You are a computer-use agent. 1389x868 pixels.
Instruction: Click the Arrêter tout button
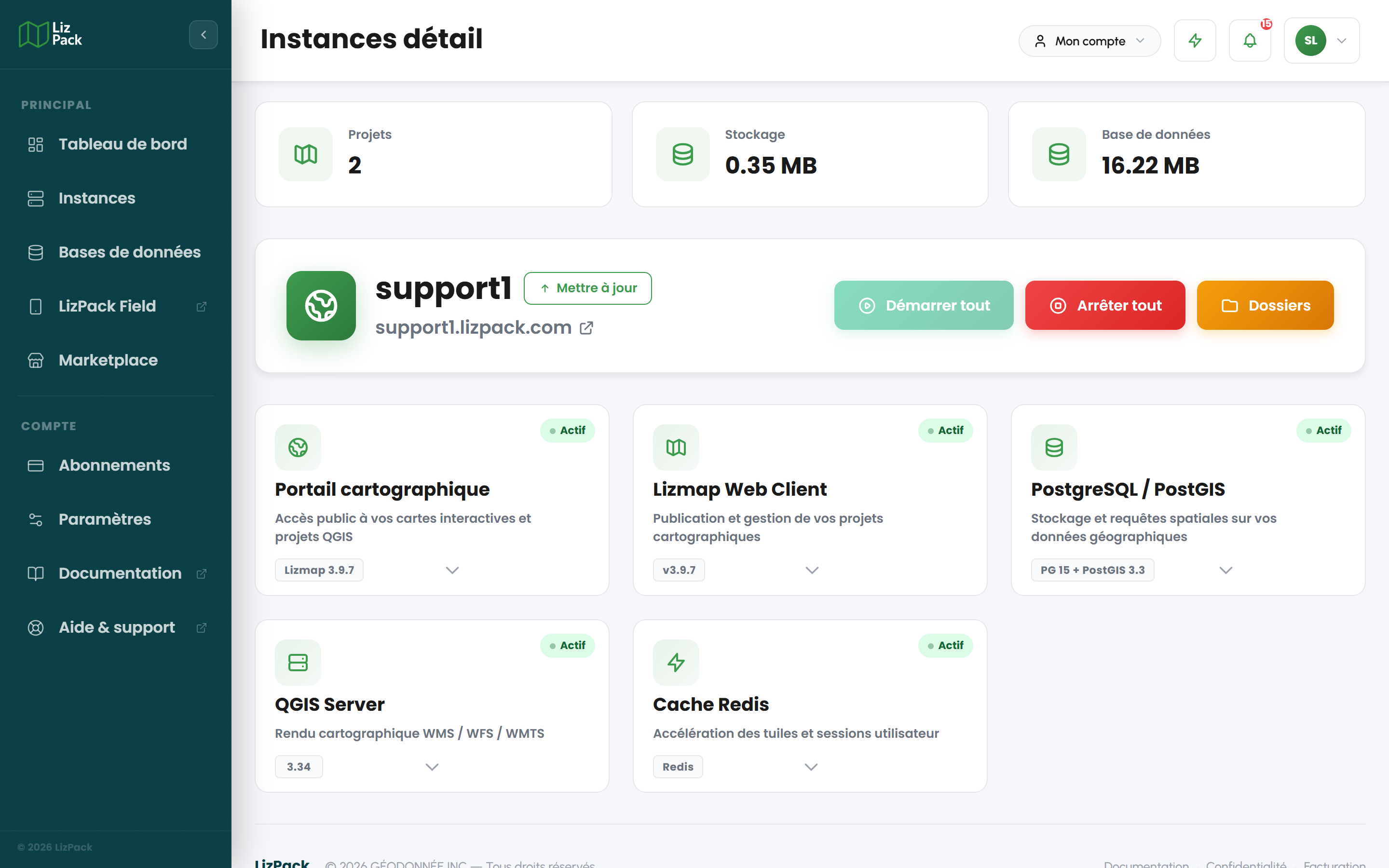1105,305
